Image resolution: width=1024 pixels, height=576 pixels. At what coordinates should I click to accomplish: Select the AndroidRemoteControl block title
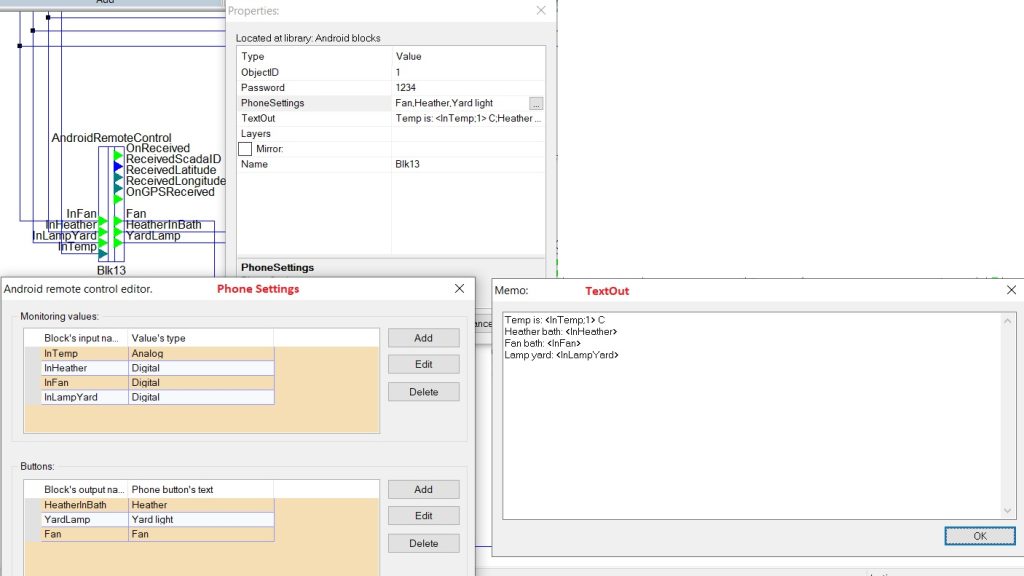(112, 138)
